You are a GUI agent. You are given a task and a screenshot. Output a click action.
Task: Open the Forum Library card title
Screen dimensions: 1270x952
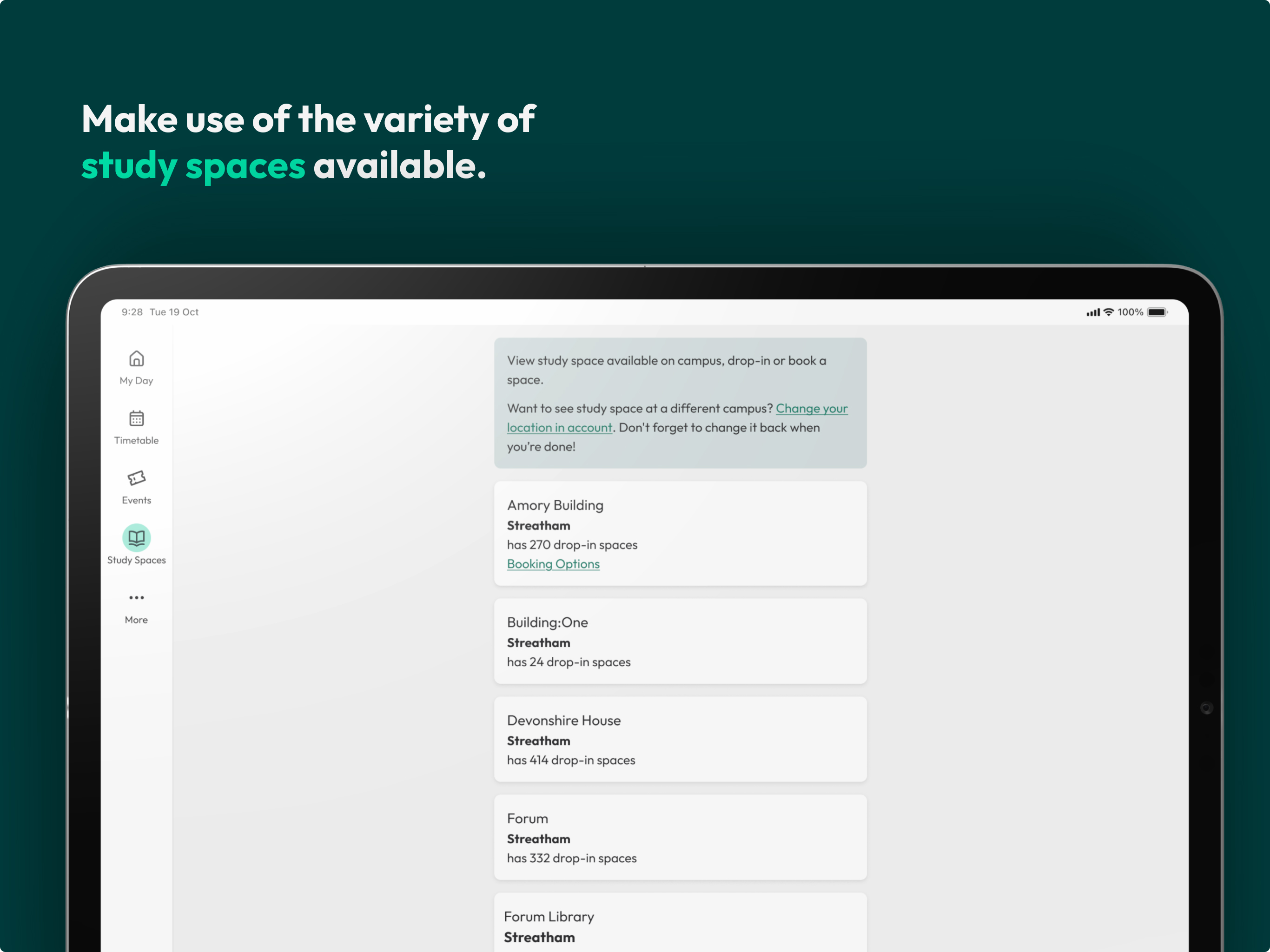pos(549,916)
